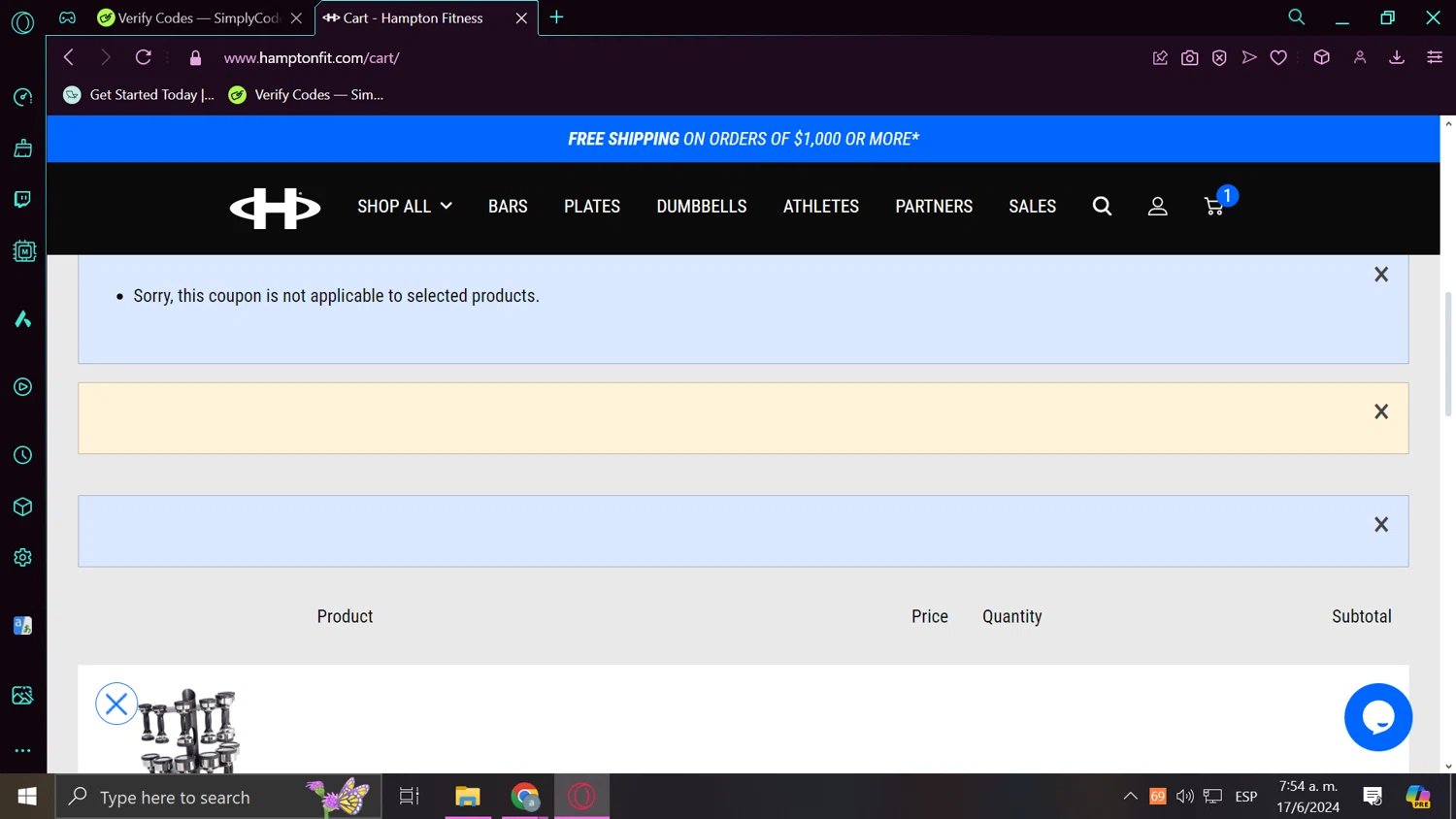Open ad blocker shield icon
1456x819 pixels.
pos(1219,58)
